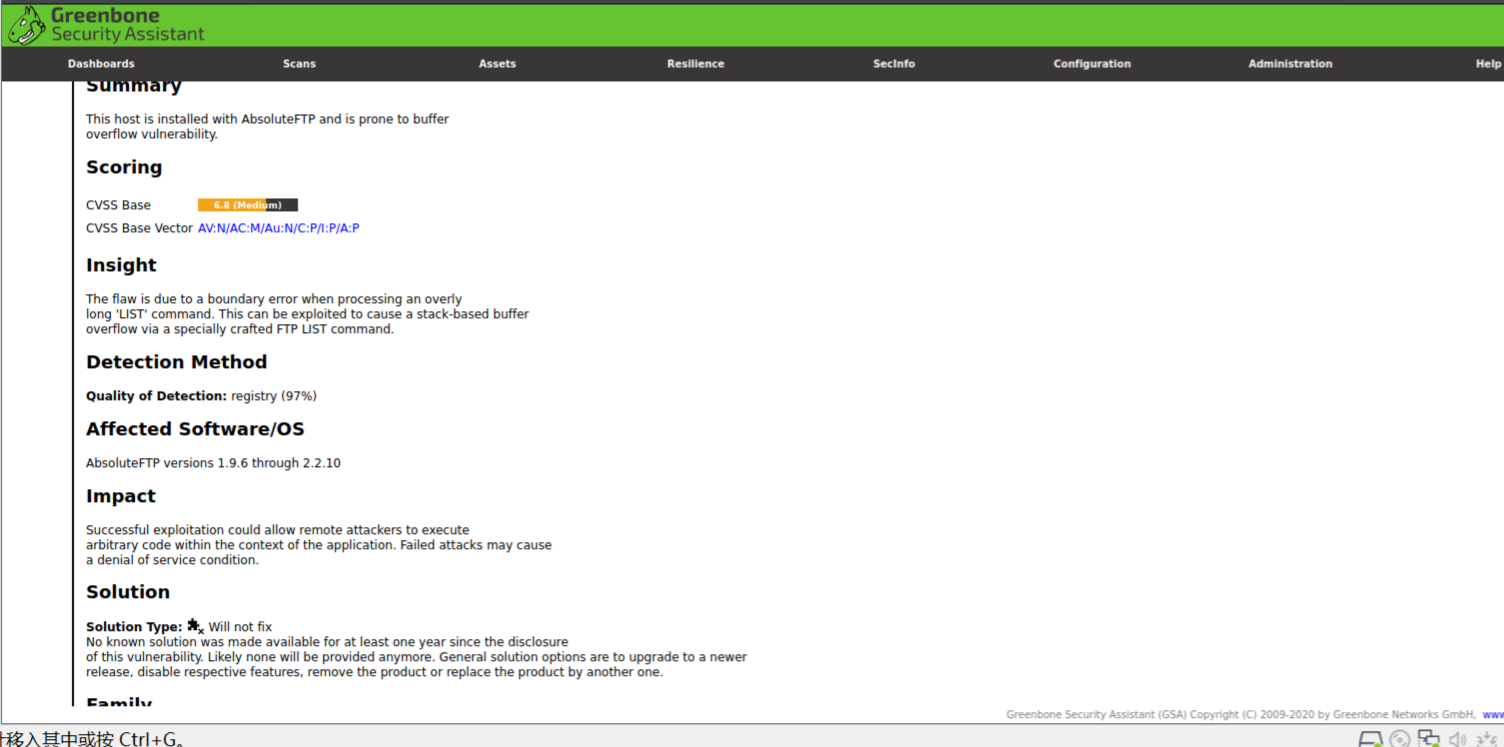
Task: Click the Impact section heading
Action: click(120, 496)
